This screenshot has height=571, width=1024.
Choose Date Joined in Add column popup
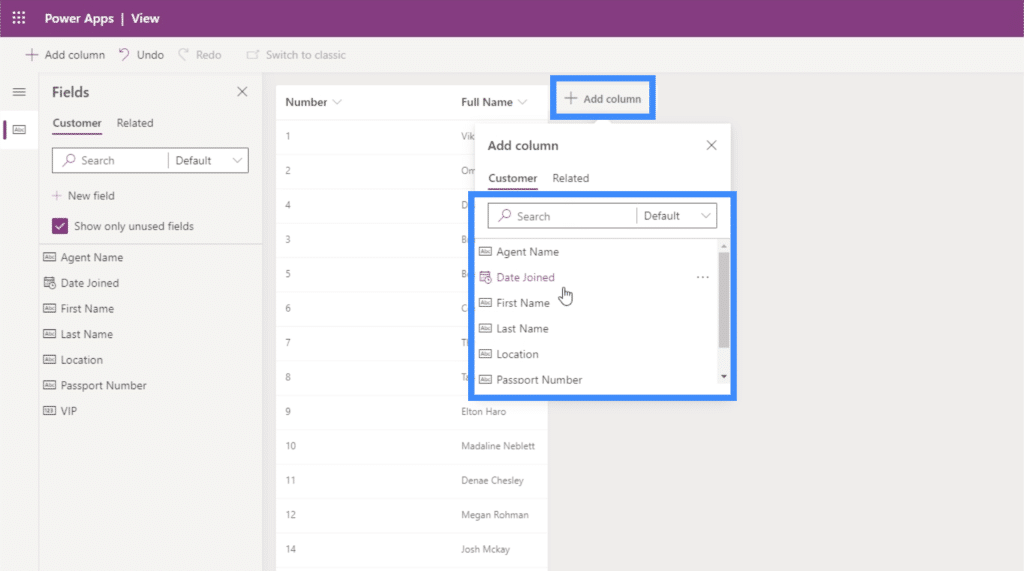pos(525,277)
